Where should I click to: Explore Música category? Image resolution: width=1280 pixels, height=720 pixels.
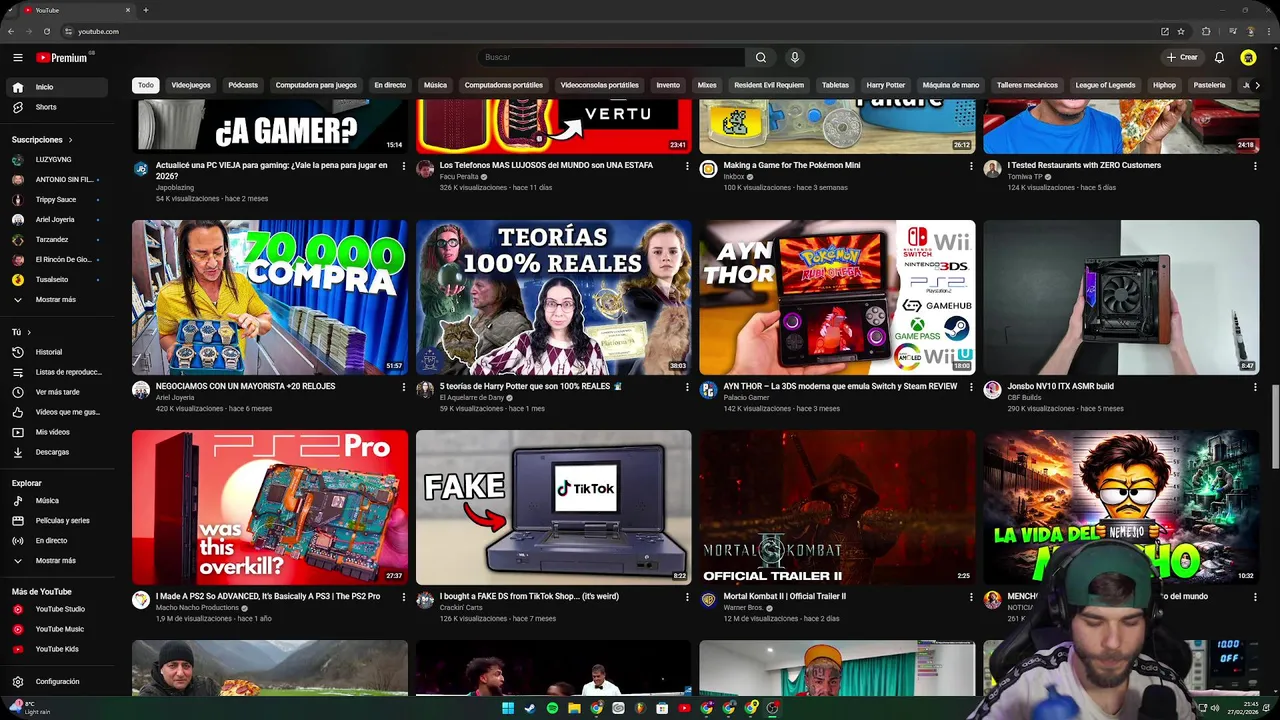click(57, 500)
